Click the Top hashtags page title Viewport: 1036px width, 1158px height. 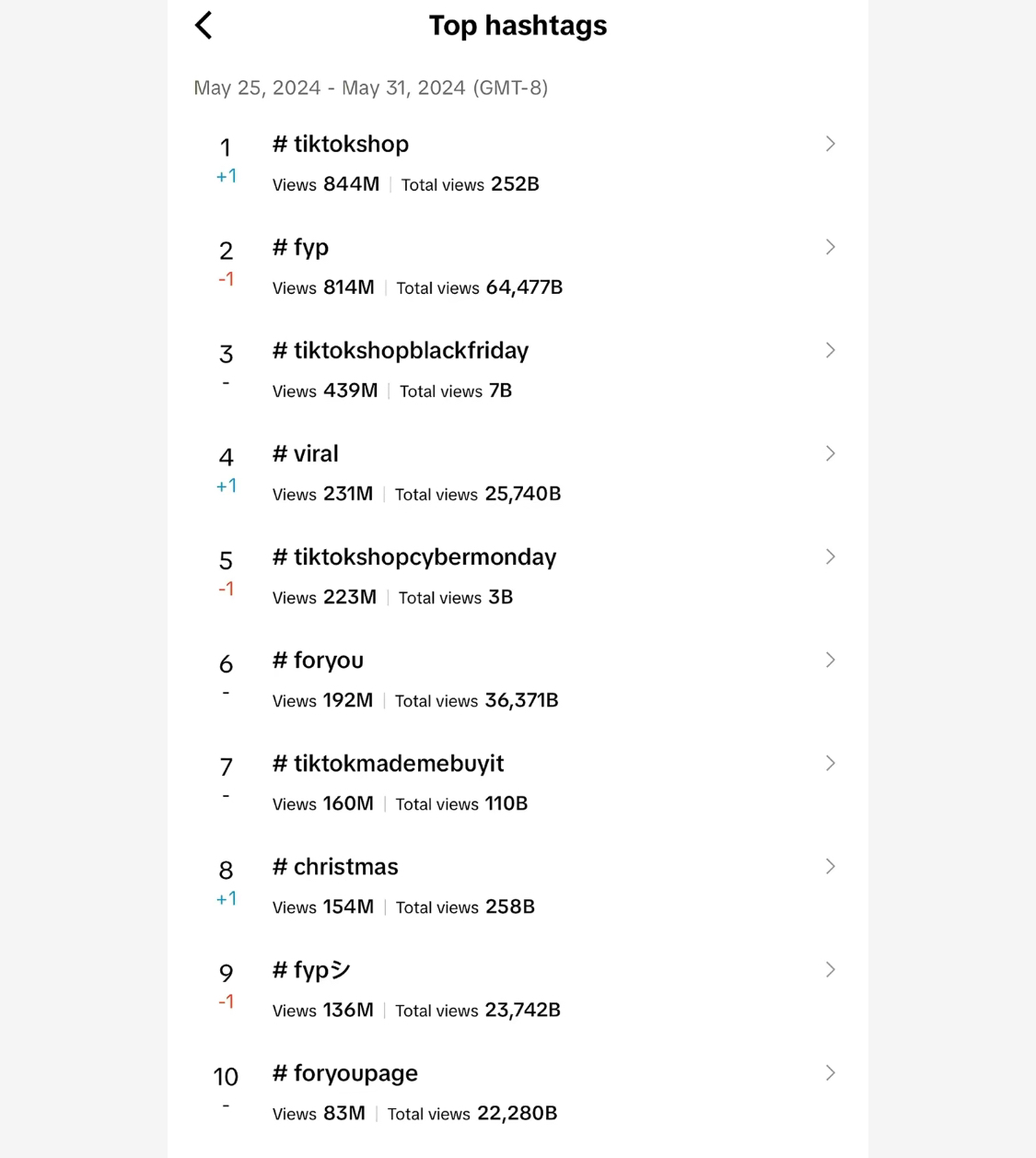coord(518,26)
